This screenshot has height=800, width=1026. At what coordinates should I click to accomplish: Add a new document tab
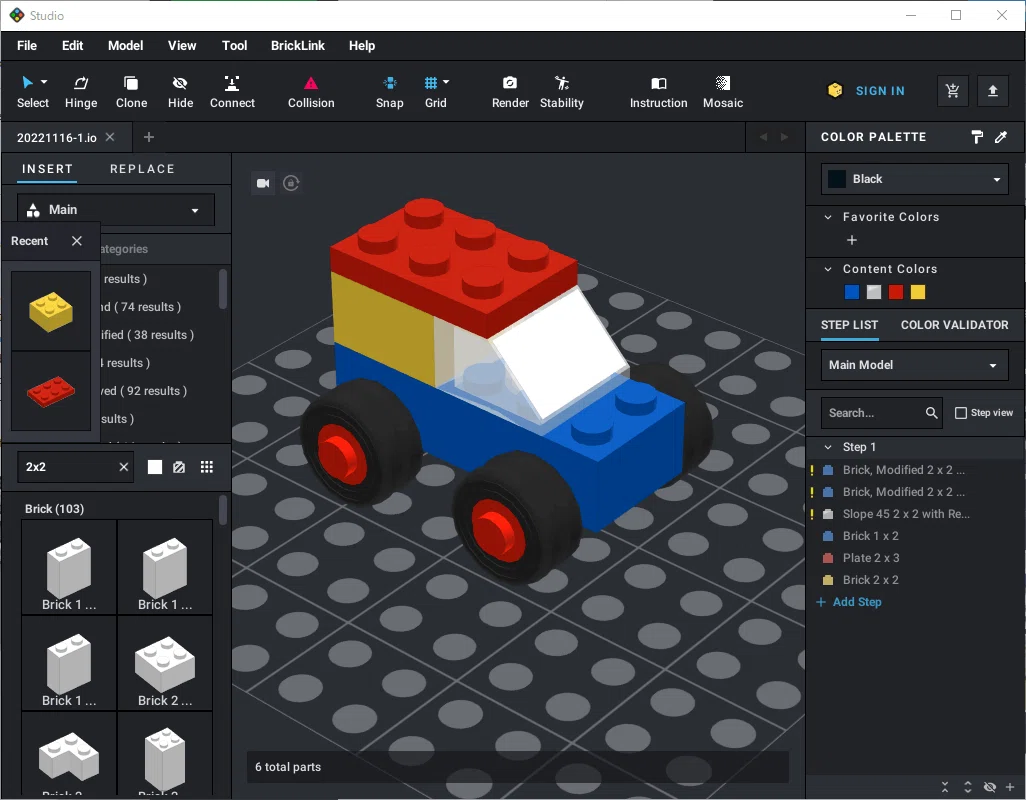[149, 137]
